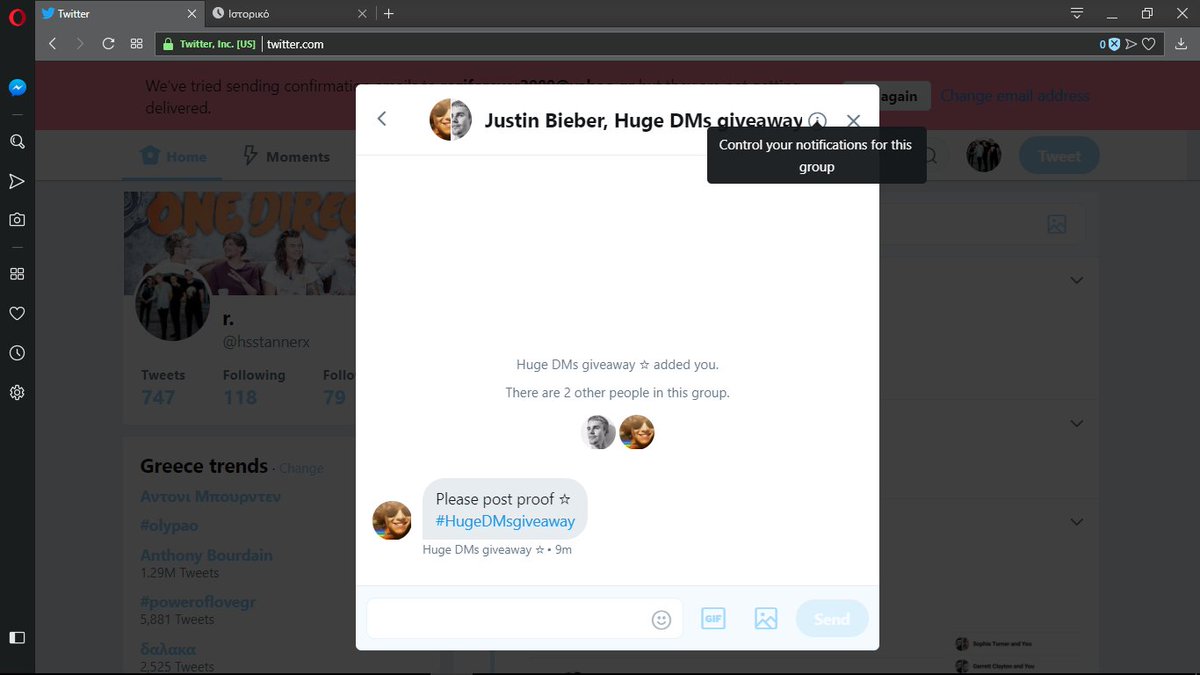The width and height of the screenshot is (1200, 675).
Task: Bookmark page with address bar heart
Action: pyautogui.click(x=1149, y=44)
